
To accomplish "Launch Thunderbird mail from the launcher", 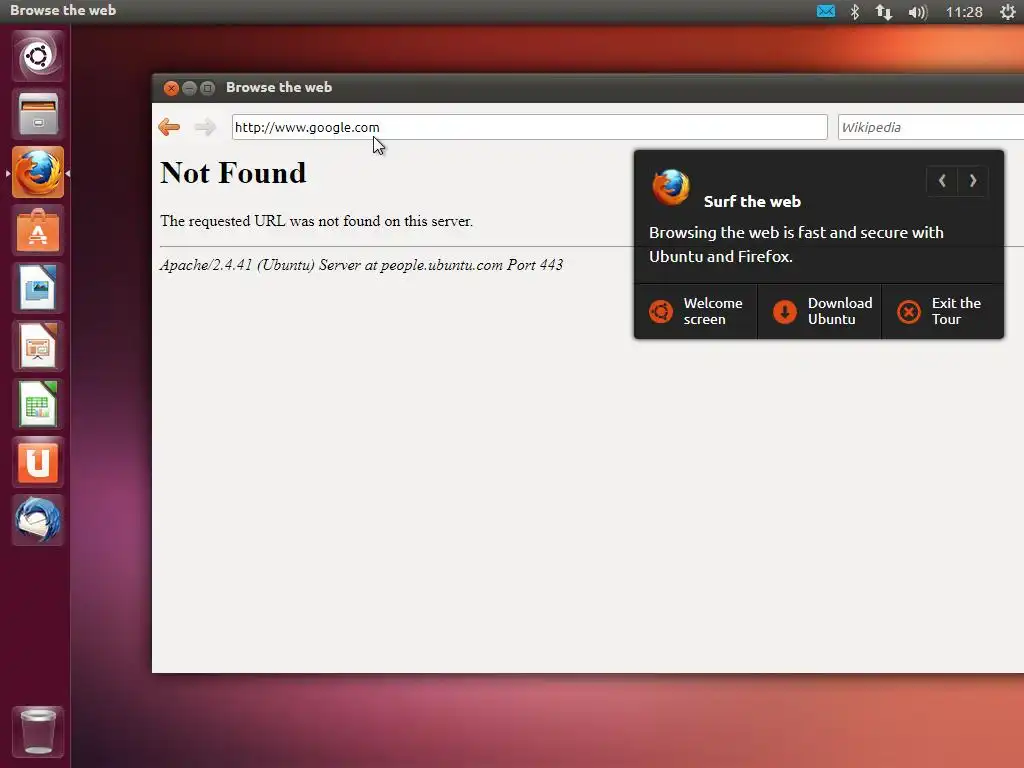I will (x=38, y=520).
